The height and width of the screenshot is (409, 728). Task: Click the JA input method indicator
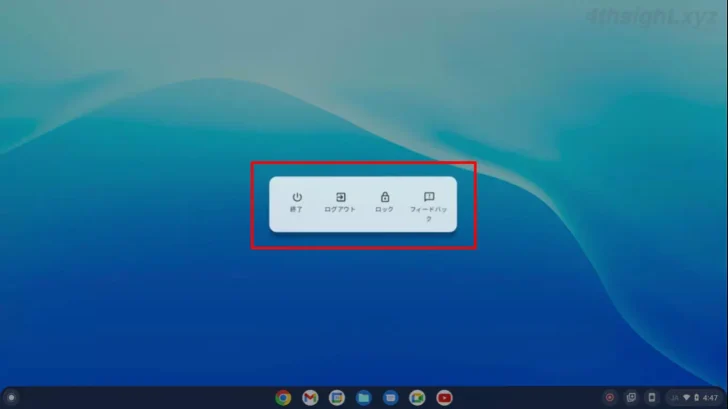click(675, 398)
